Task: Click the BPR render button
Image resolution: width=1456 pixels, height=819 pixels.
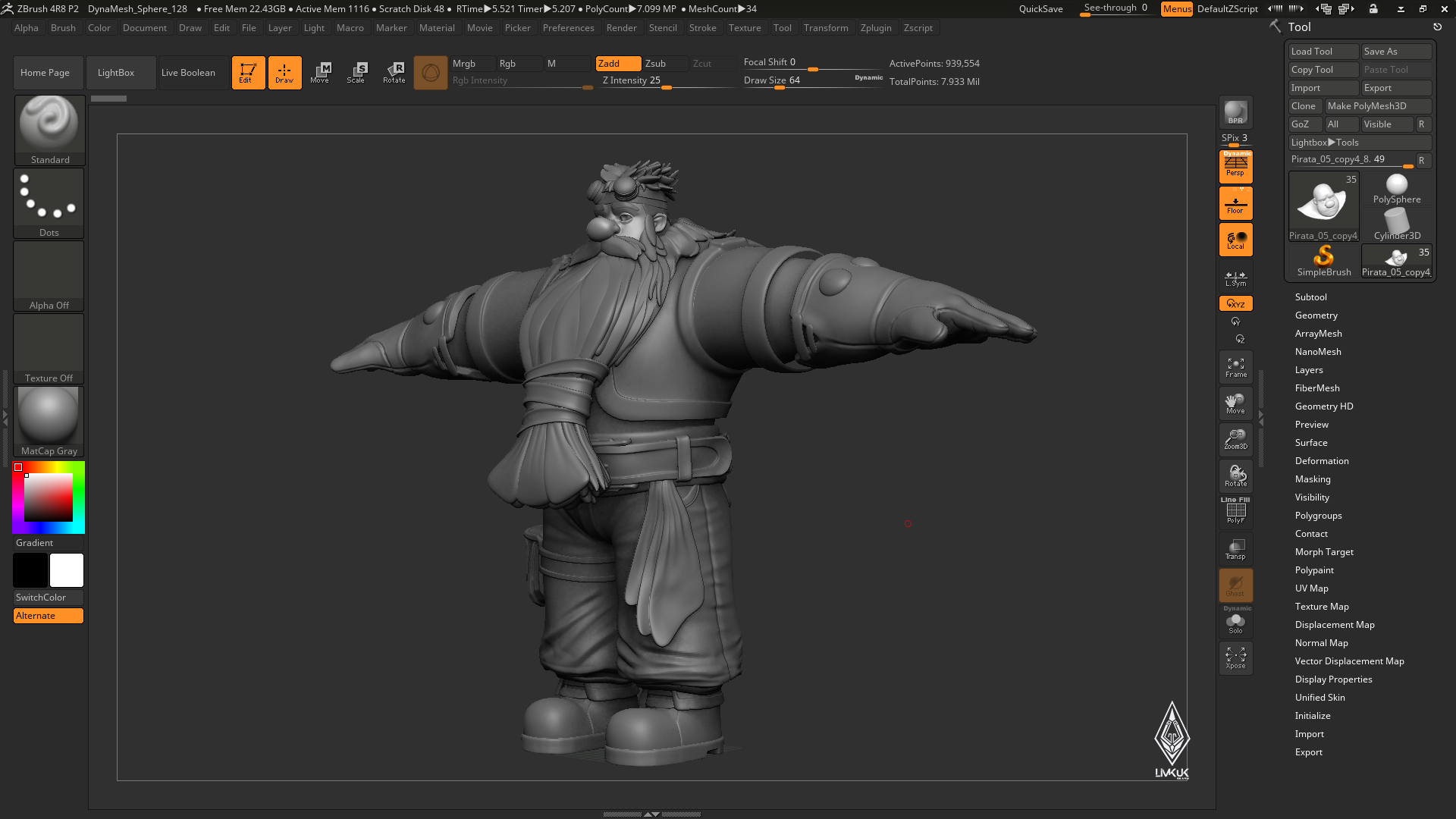Action: (1235, 112)
